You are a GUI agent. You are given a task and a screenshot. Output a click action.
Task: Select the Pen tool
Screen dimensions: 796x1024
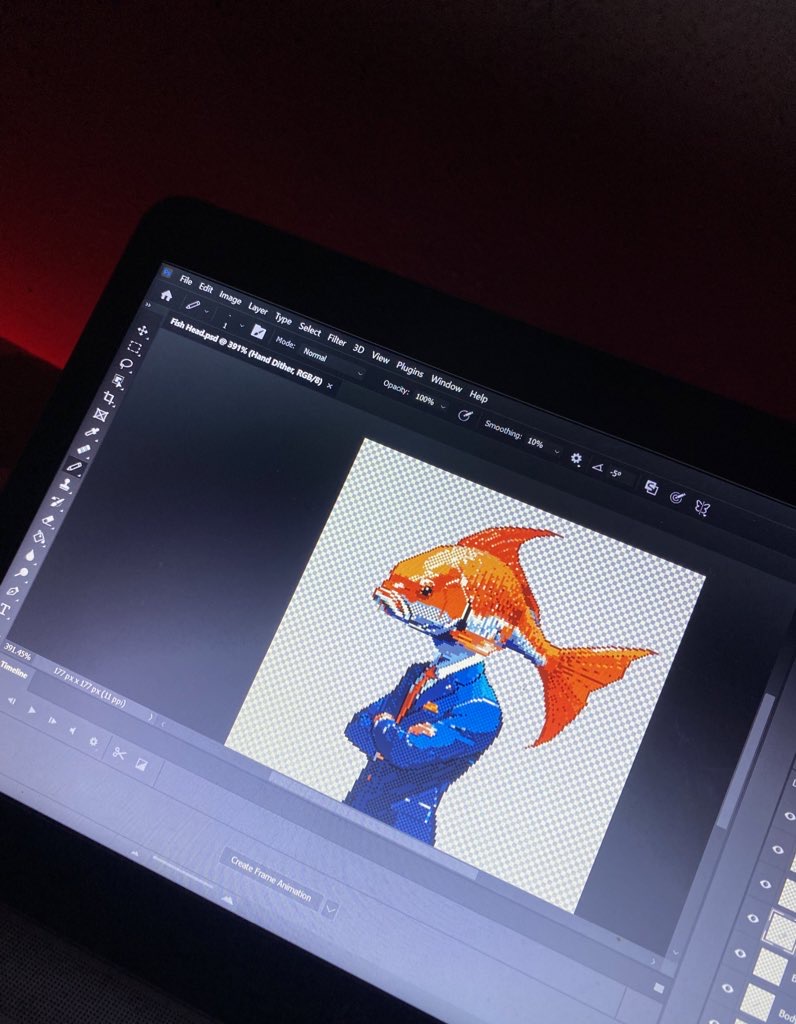pyautogui.click(x=12, y=591)
